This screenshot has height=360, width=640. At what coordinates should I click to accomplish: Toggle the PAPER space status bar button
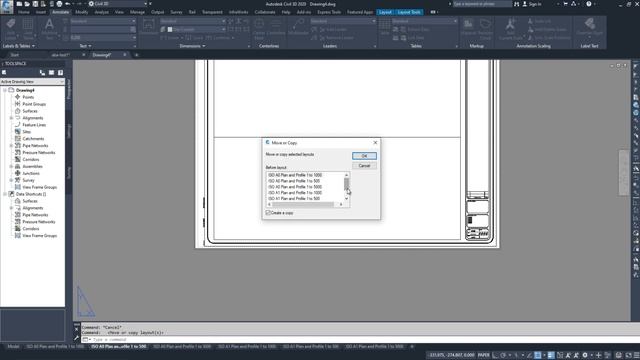(x=484, y=355)
